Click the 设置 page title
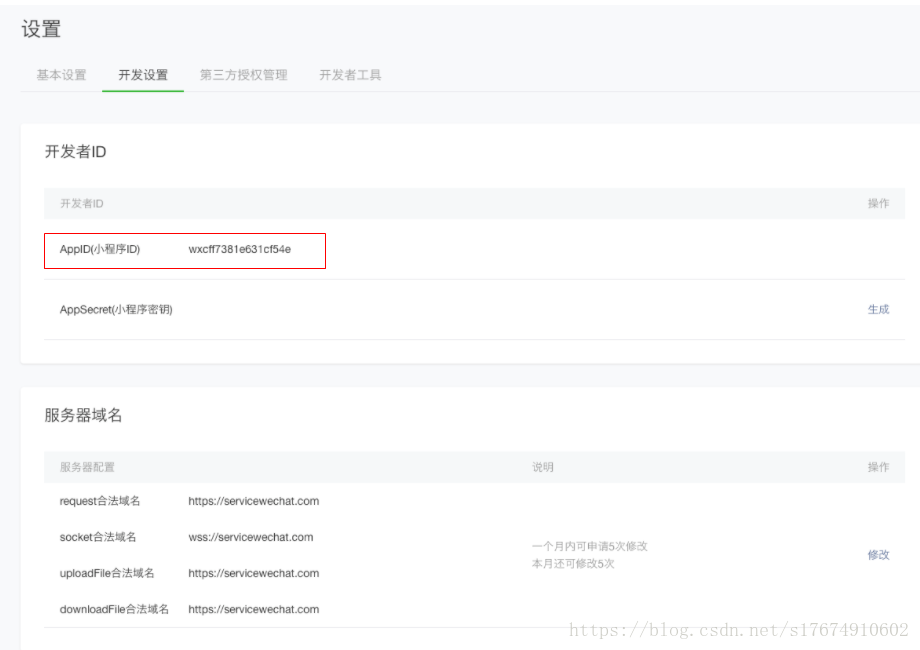 click(41, 29)
